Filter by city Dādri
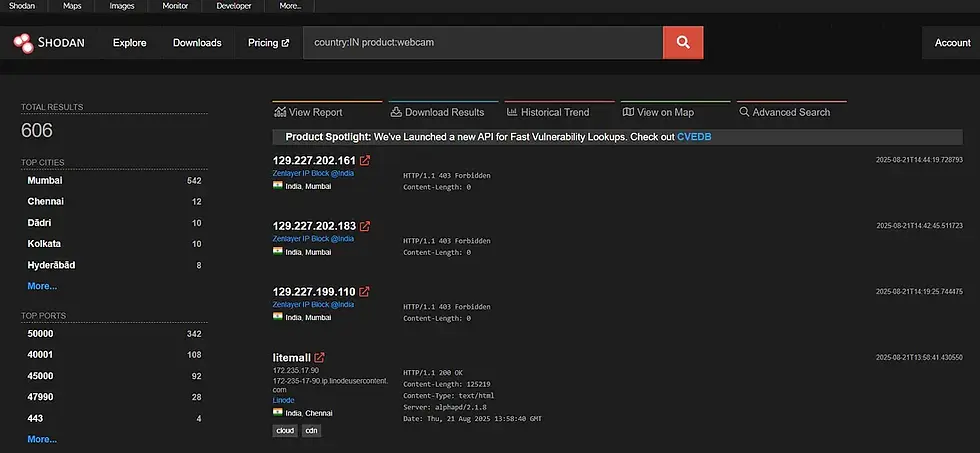This screenshot has height=453, width=980. click(x=39, y=223)
